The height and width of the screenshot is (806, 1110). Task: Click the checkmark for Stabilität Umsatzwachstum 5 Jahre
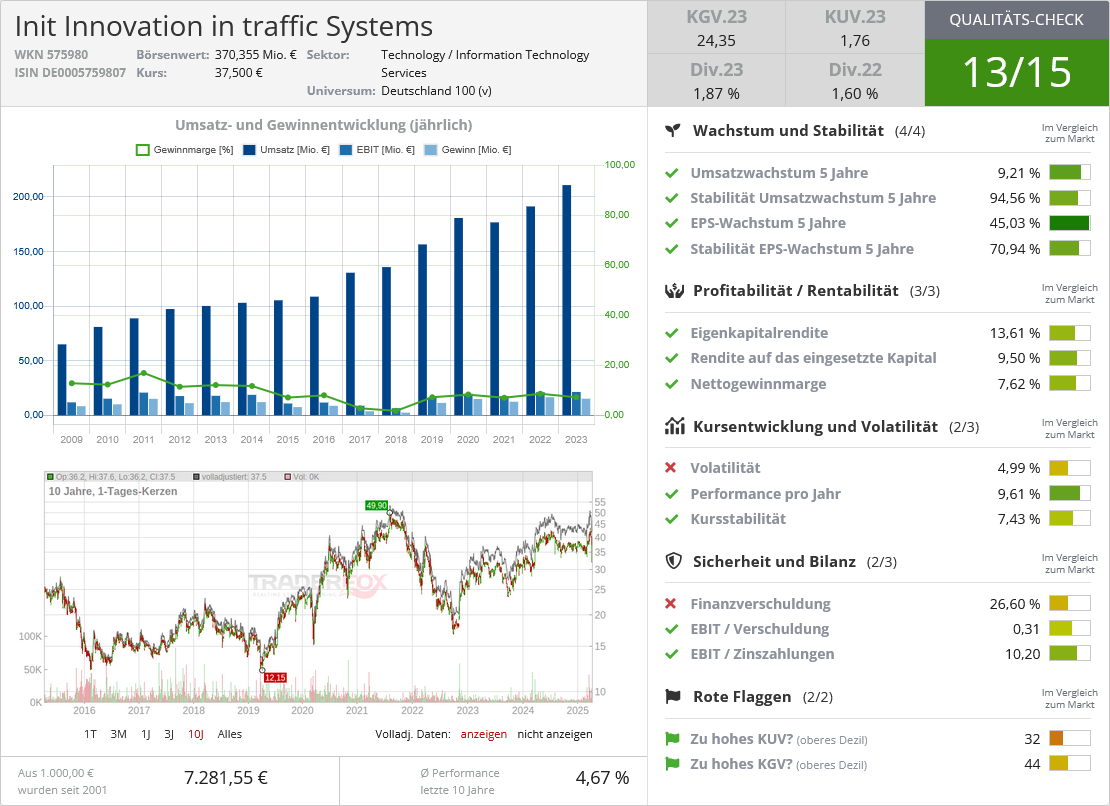[672, 198]
